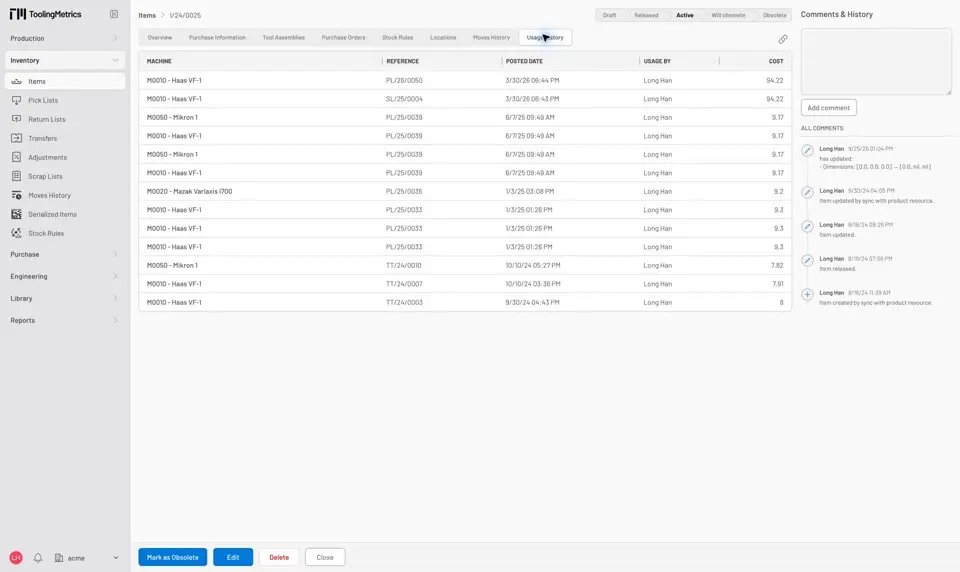Expand the Purchase section

(x=64, y=254)
